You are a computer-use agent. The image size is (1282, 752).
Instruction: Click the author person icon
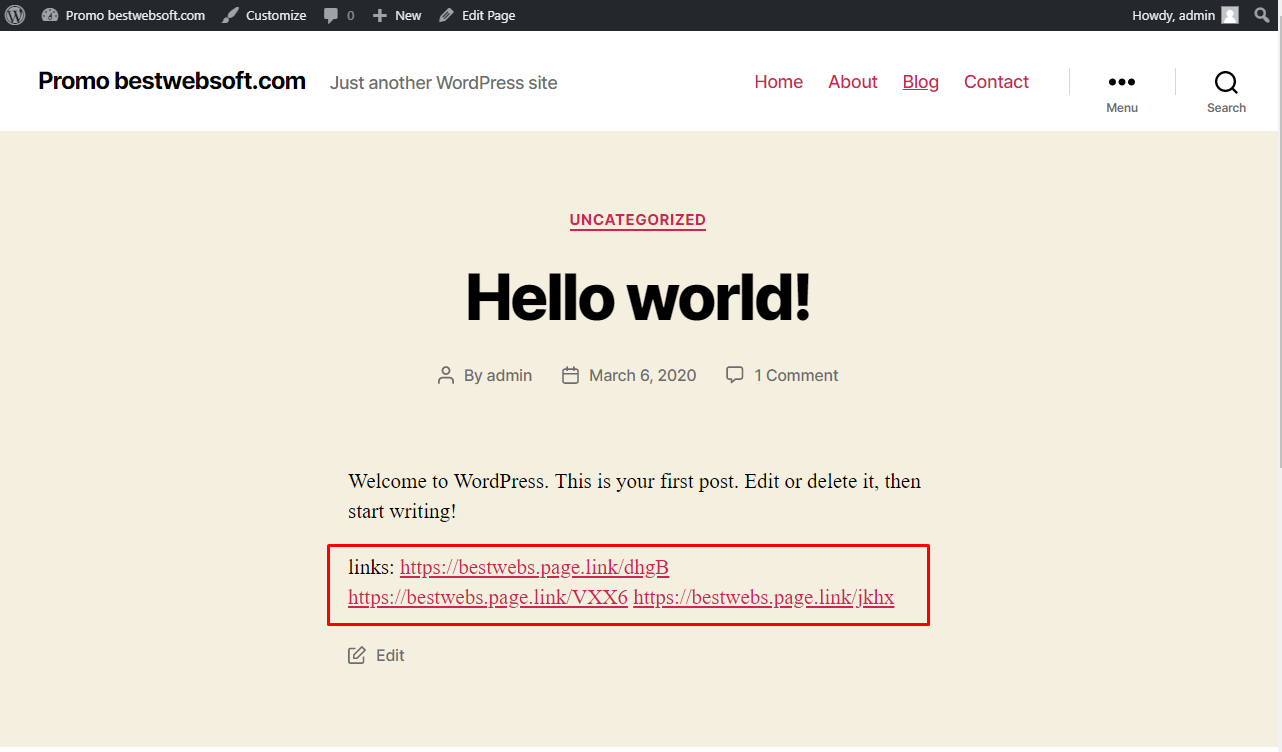[446, 375]
